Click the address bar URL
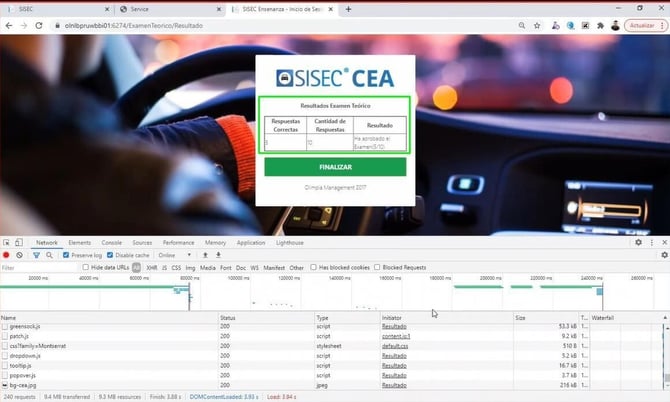670x402 pixels. 134,26
